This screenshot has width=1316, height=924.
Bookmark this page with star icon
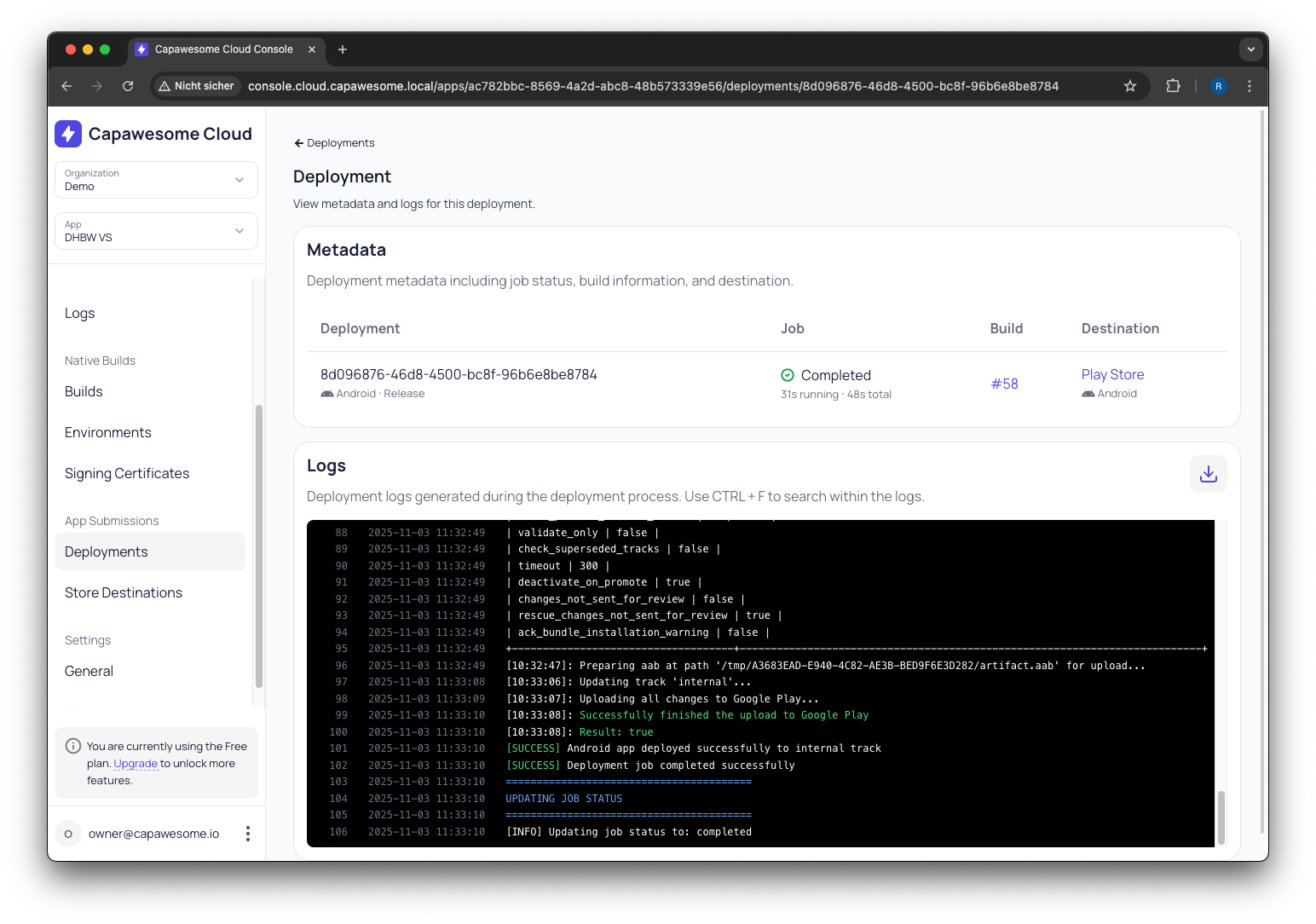1130,86
